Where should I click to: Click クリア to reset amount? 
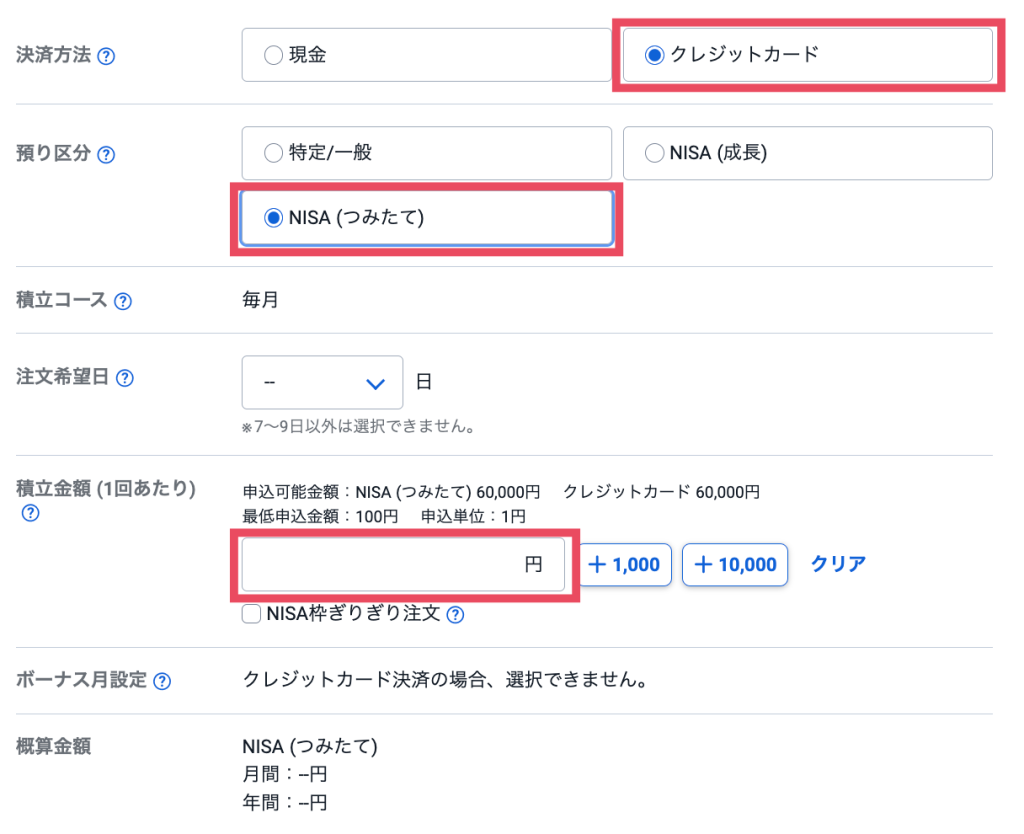[838, 564]
